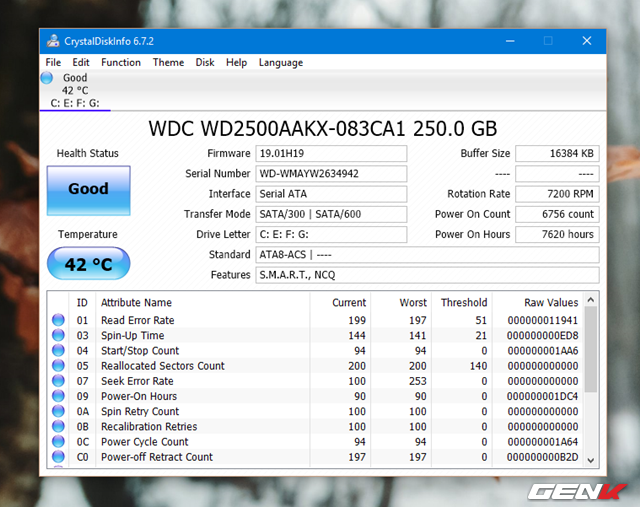Click the Serial Number field

[331, 173]
